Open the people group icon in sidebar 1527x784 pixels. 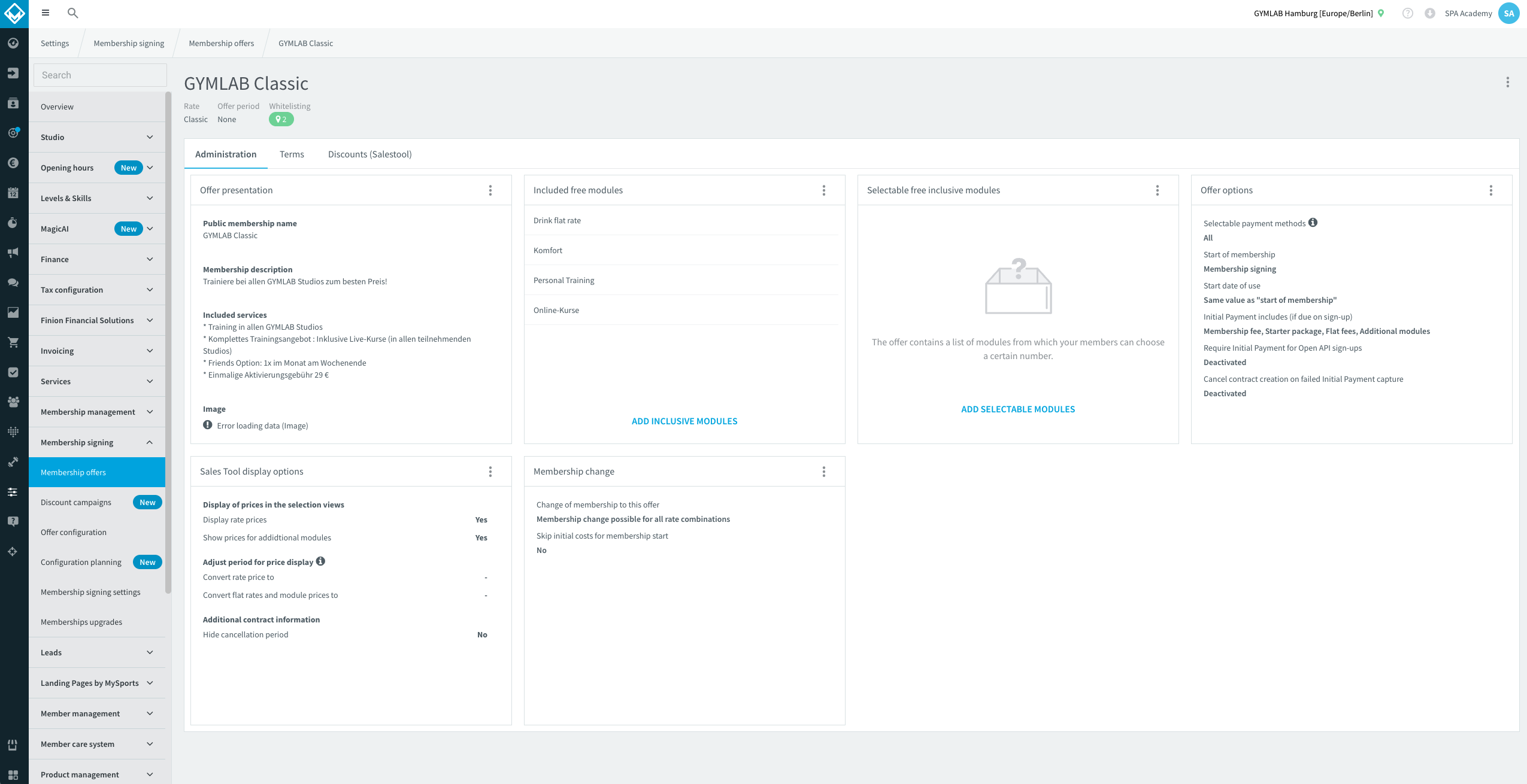[x=13, y=402]
